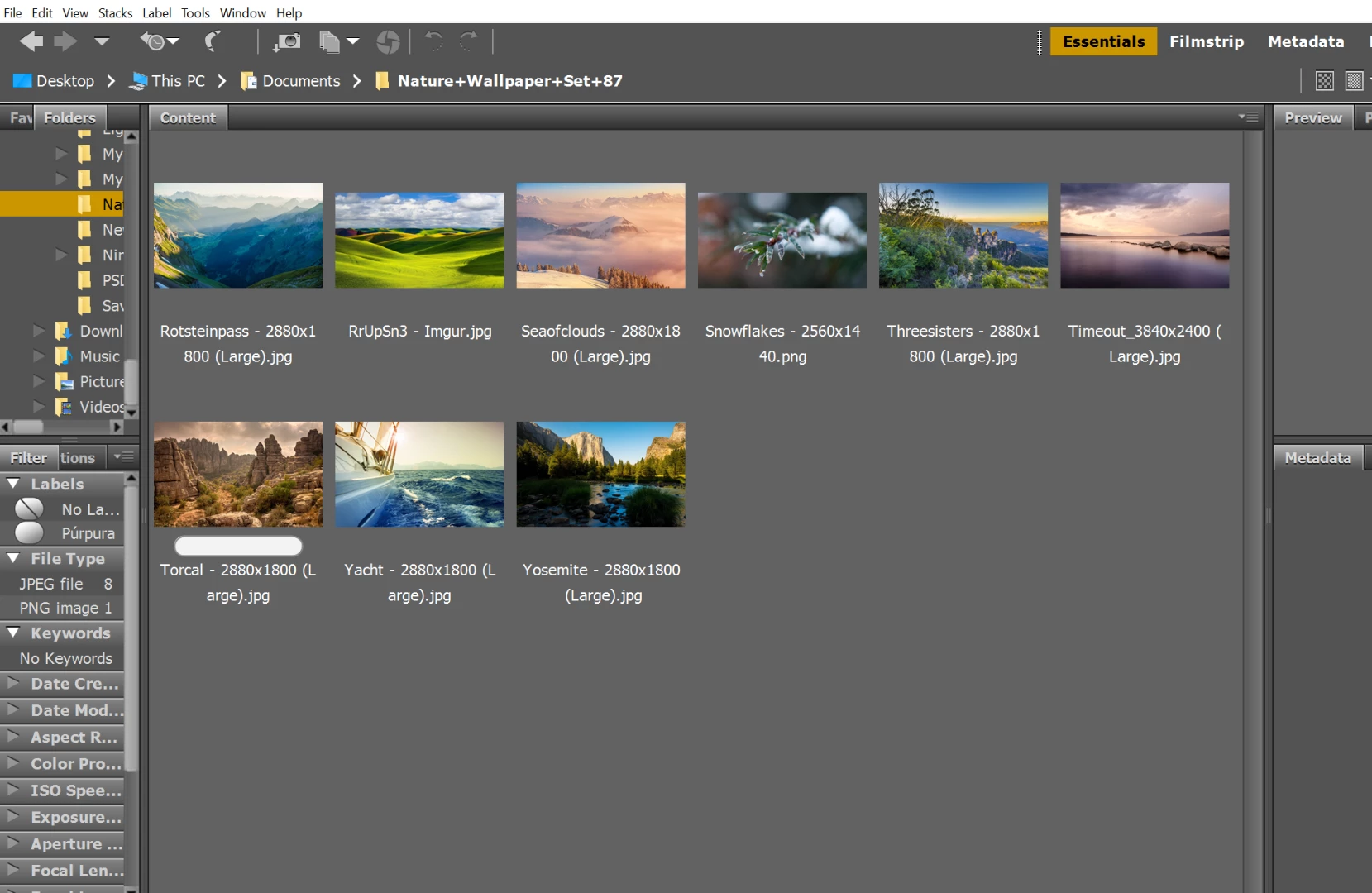Screen dimensions: 1372x893
Task: Switch to the Filmstrip workspace
Action: 1206,41
